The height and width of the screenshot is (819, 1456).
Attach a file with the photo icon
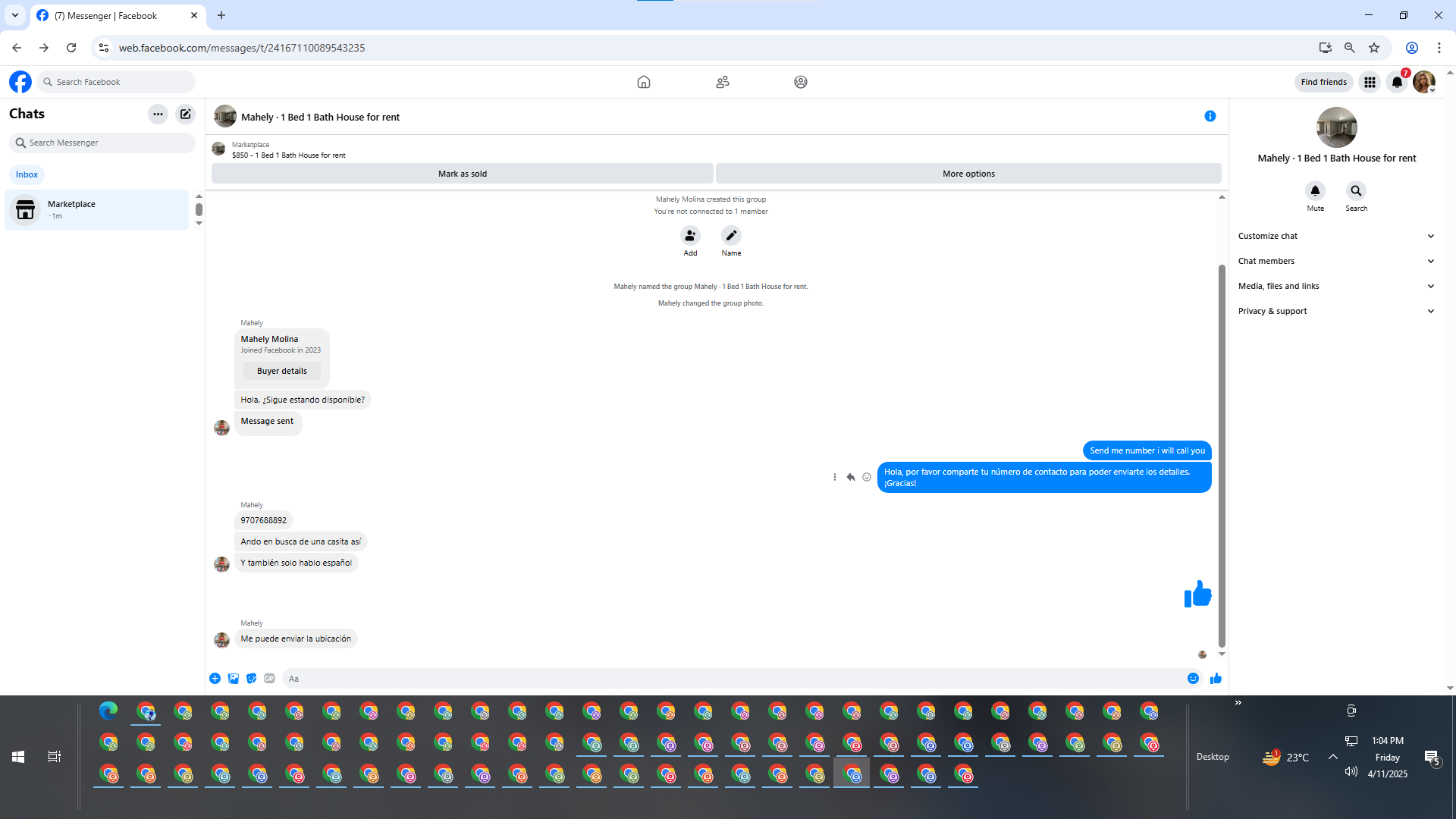(x=234, y=679)
